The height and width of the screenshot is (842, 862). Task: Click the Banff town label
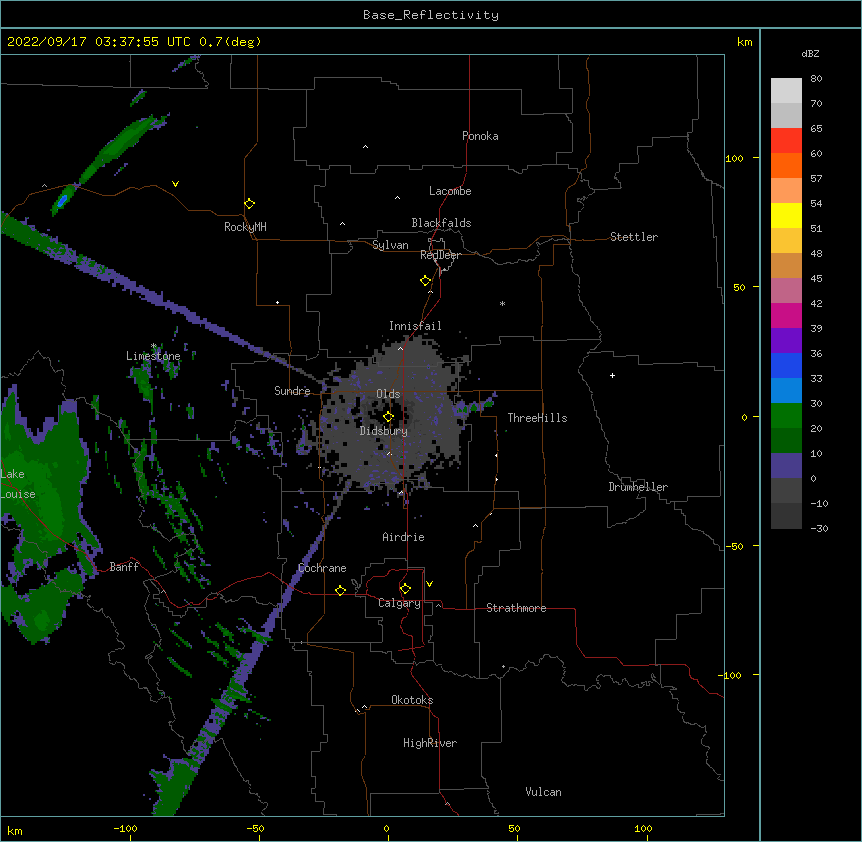click(124, 567)
